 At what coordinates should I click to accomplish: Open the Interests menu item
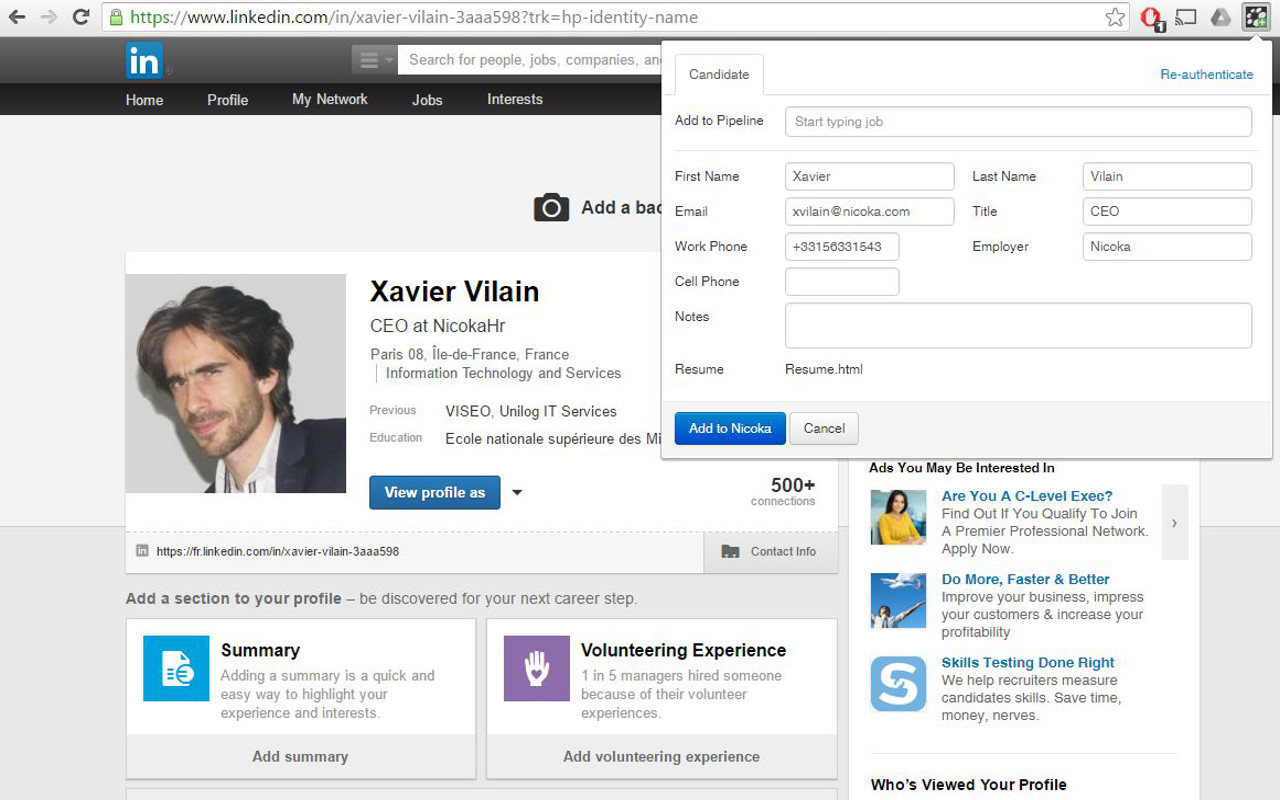pyautogui.click(x=515, y=100)
